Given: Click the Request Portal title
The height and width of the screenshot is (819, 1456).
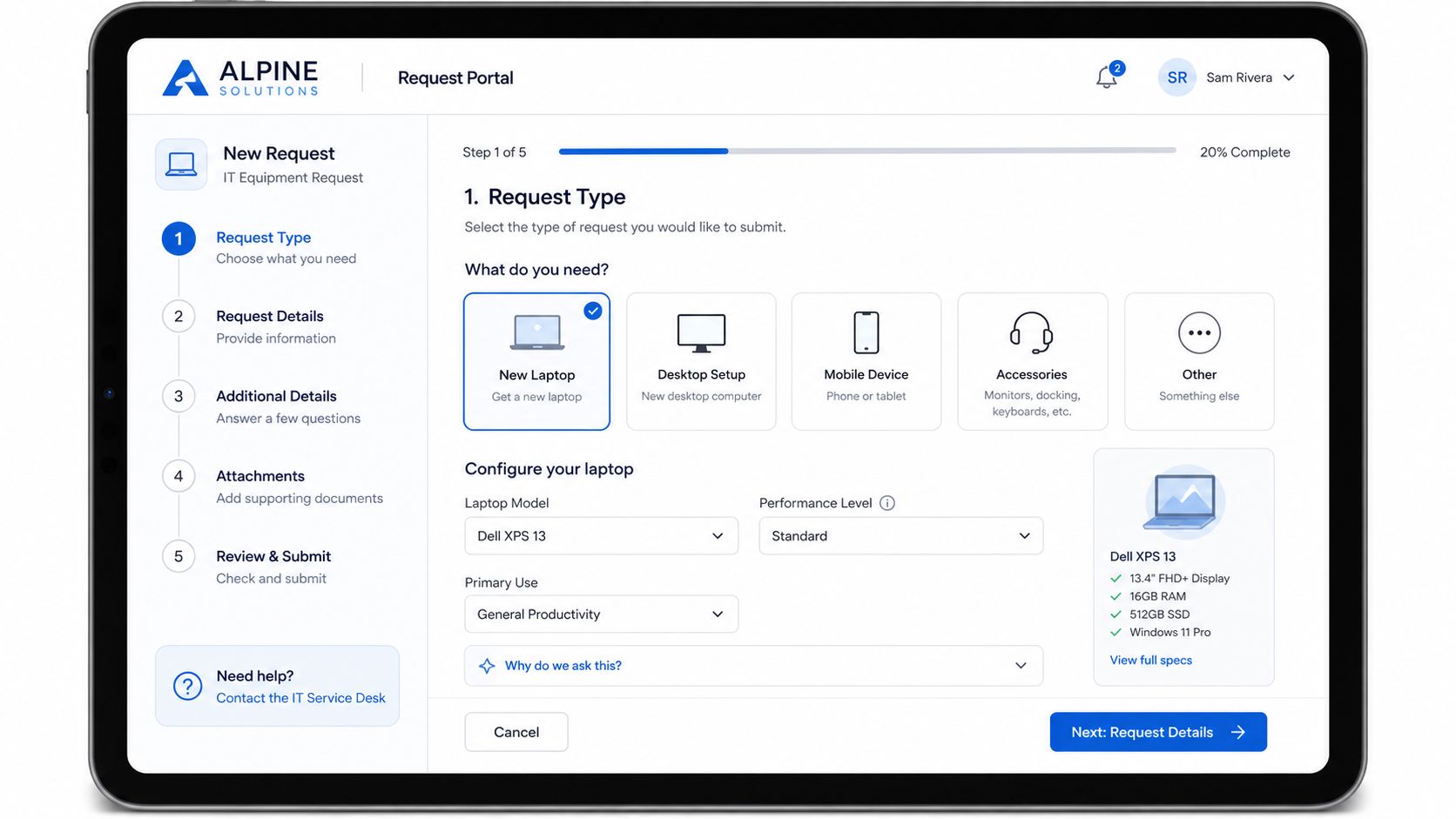Looking at the screenshot, I should pos(455,78).
